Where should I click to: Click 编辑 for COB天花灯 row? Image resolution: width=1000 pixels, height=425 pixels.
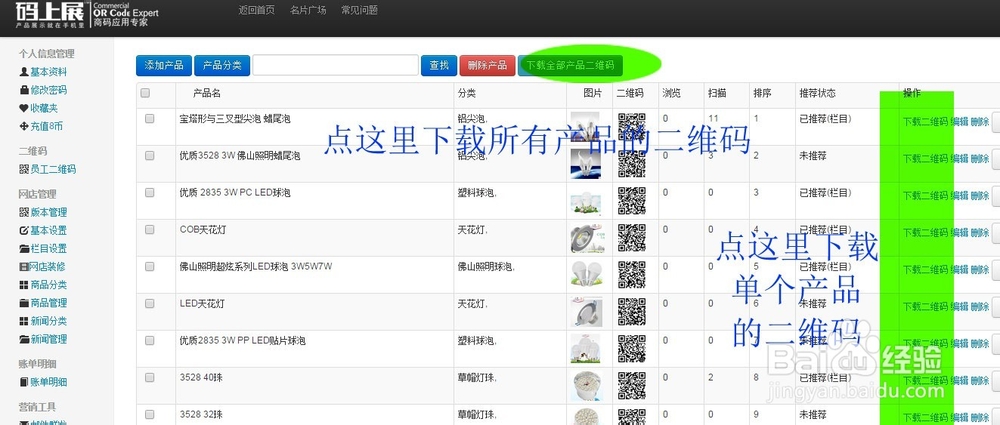coord(960,232)
